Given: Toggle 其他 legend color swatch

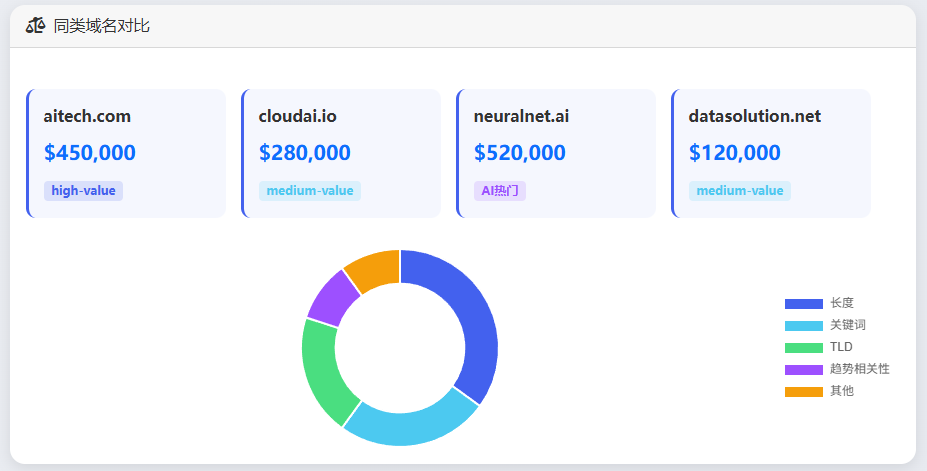Looking at the screenshot, I should click(x=803, y=391).
